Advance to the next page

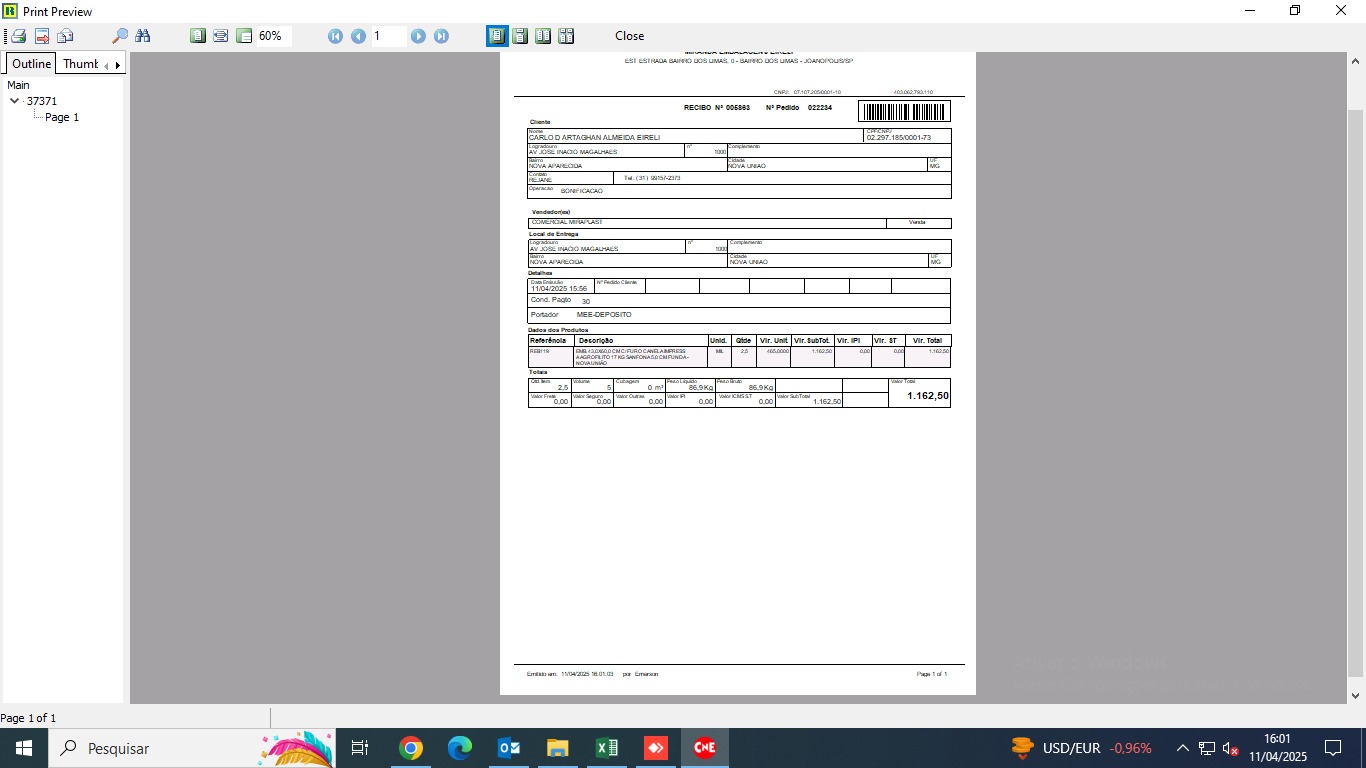point(418,36)
